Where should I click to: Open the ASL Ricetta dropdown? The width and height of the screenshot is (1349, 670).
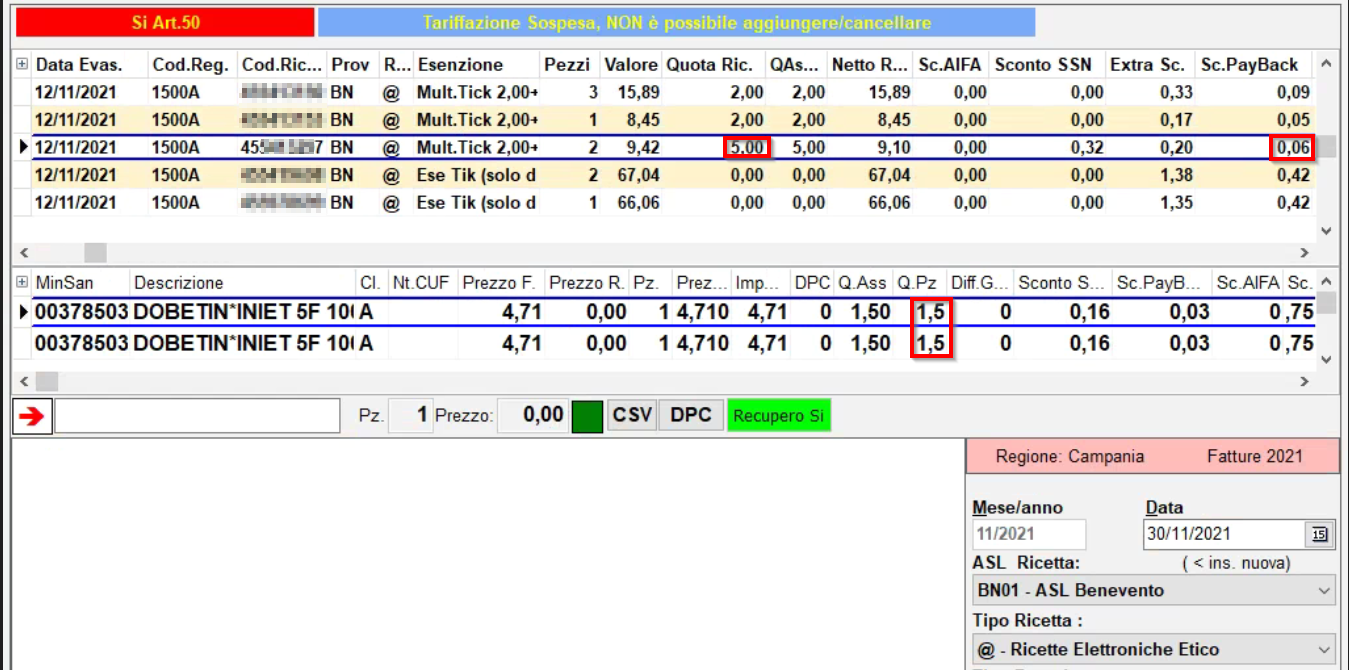[x=1154, y=590]
